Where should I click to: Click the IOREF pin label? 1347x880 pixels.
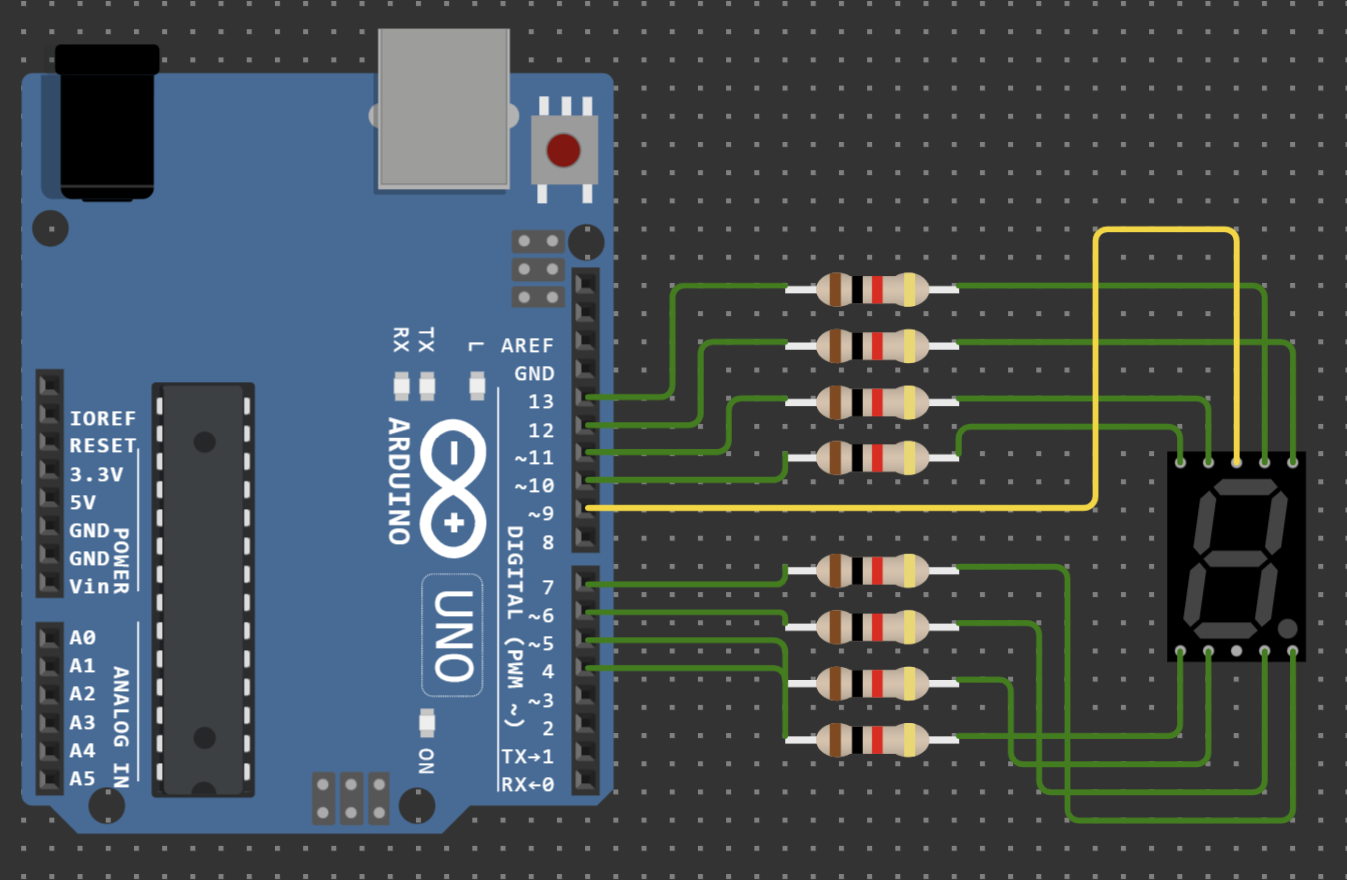pyautogui.click(x=103, y=418)
